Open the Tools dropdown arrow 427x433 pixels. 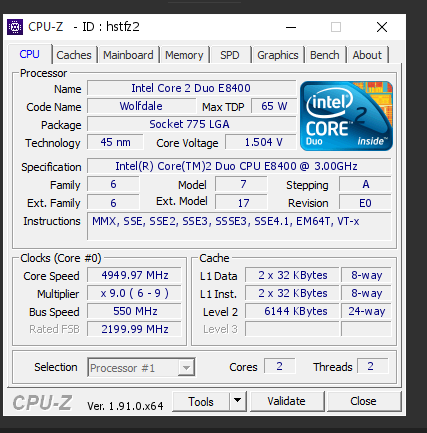(238, 401)
